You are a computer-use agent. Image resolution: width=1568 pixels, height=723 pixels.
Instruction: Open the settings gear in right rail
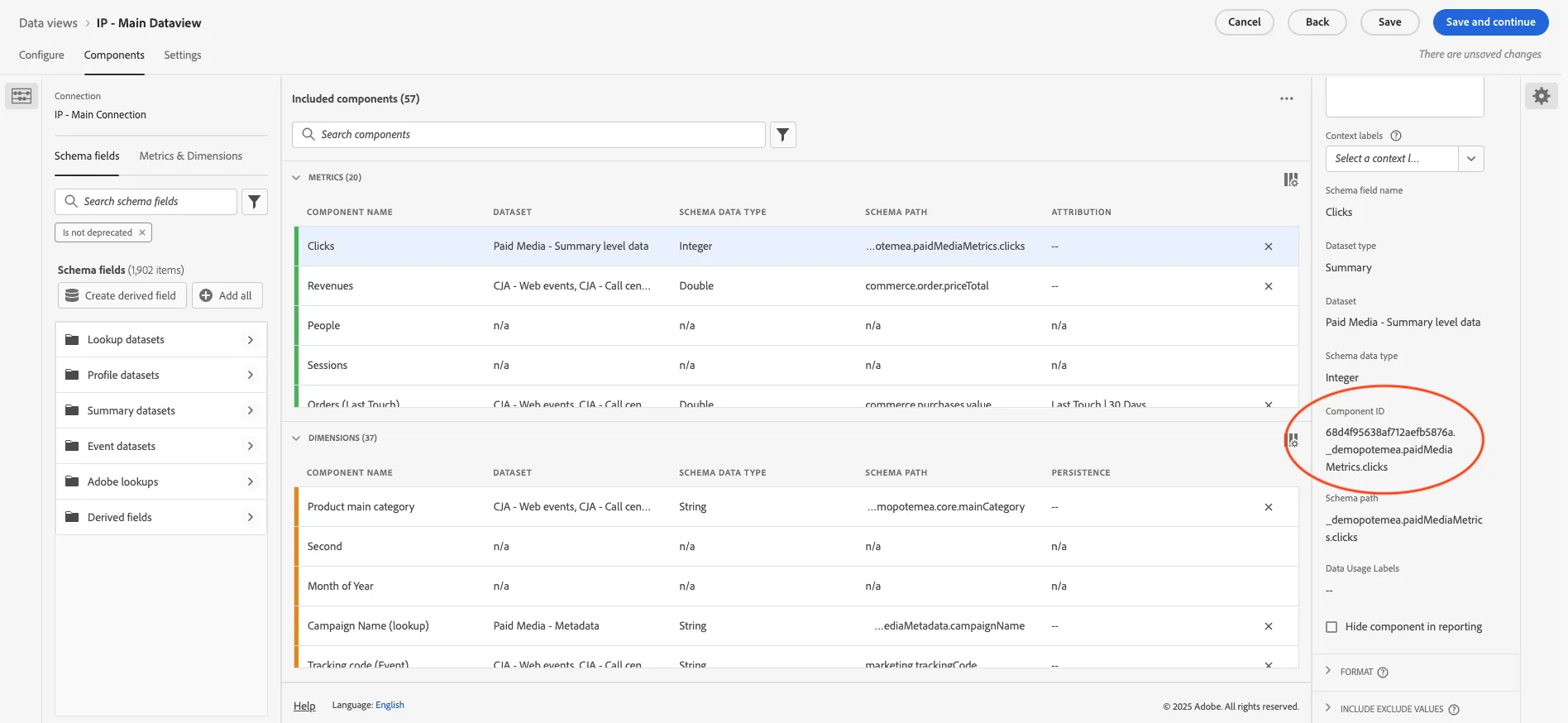1542,96
